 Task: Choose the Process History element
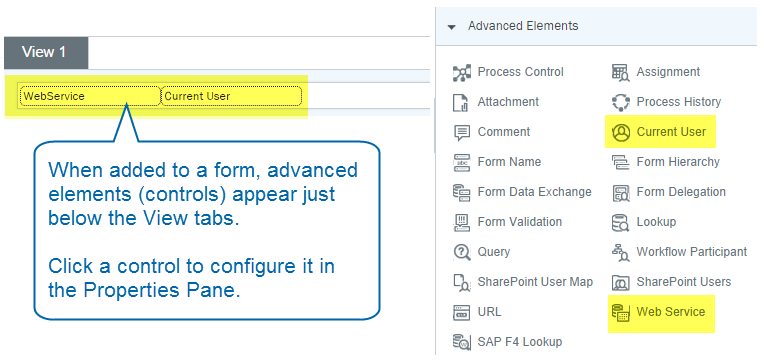666,102
